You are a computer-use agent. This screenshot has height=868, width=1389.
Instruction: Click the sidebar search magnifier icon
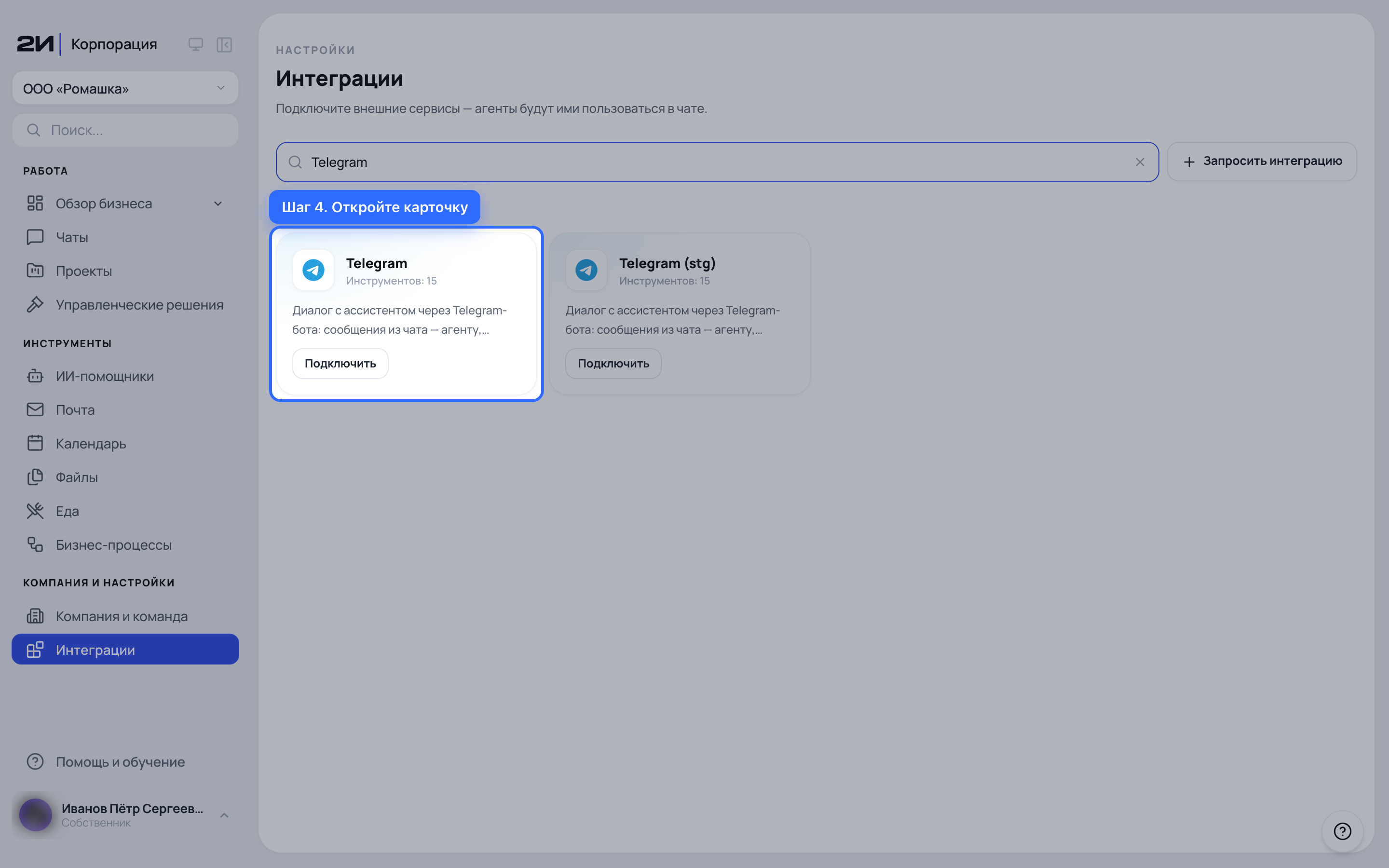(x=33, y=130)
